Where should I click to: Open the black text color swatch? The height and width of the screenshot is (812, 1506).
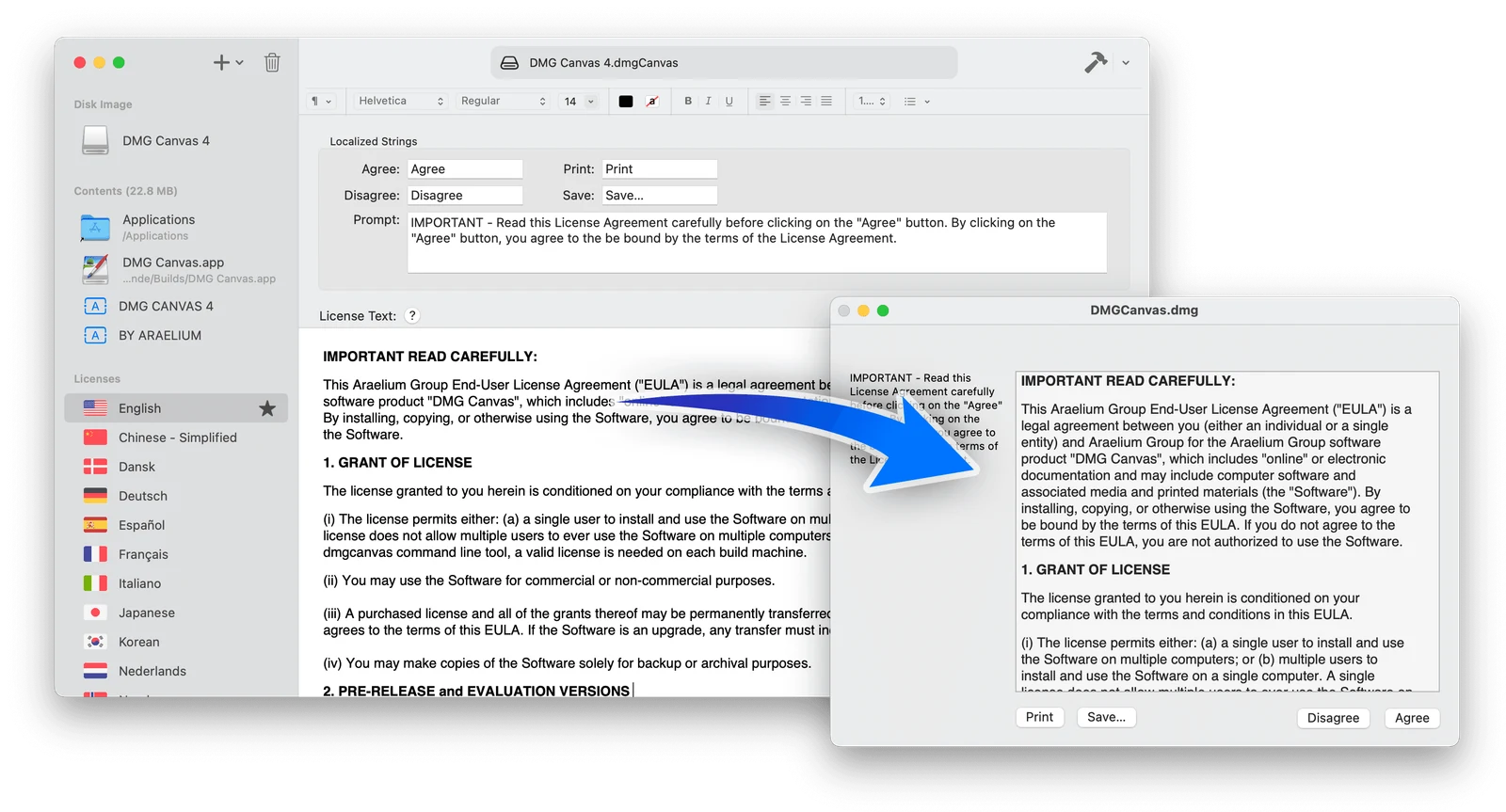626,101
